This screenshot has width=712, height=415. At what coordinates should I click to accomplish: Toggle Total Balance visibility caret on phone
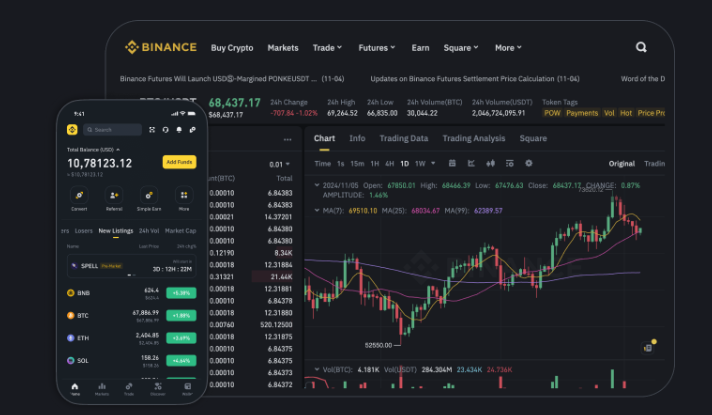point(118,149)
